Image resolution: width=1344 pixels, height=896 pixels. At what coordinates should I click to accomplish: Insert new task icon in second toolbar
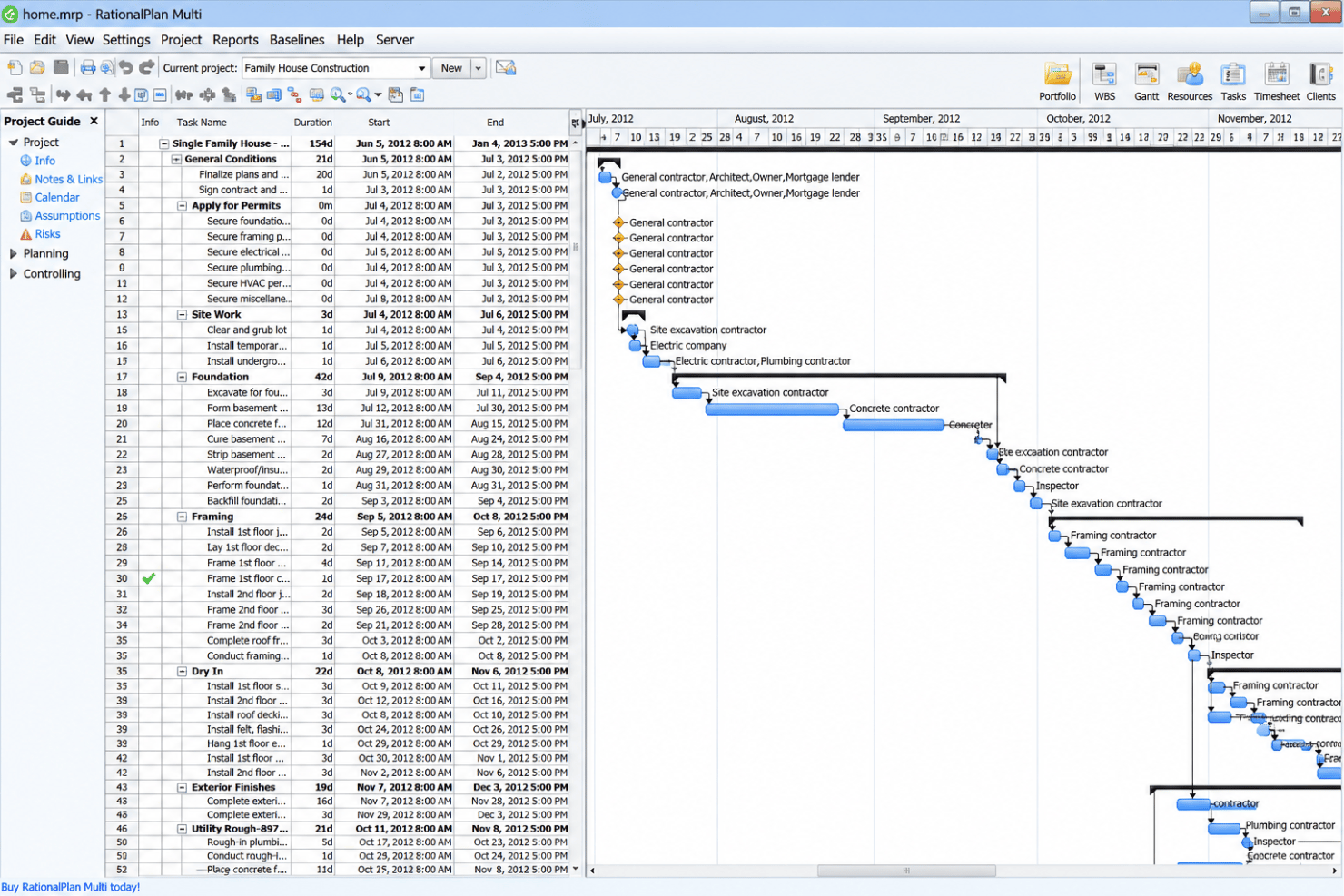tap(15, 95)
